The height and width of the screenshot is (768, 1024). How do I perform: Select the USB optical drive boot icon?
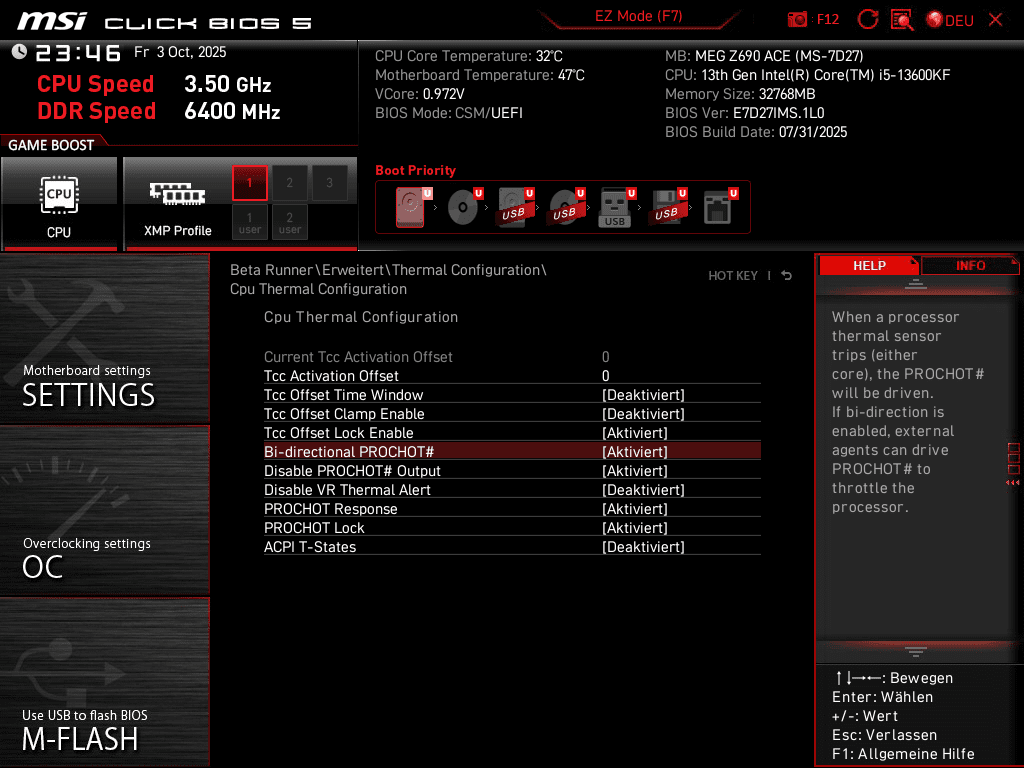tap(566, 207)
